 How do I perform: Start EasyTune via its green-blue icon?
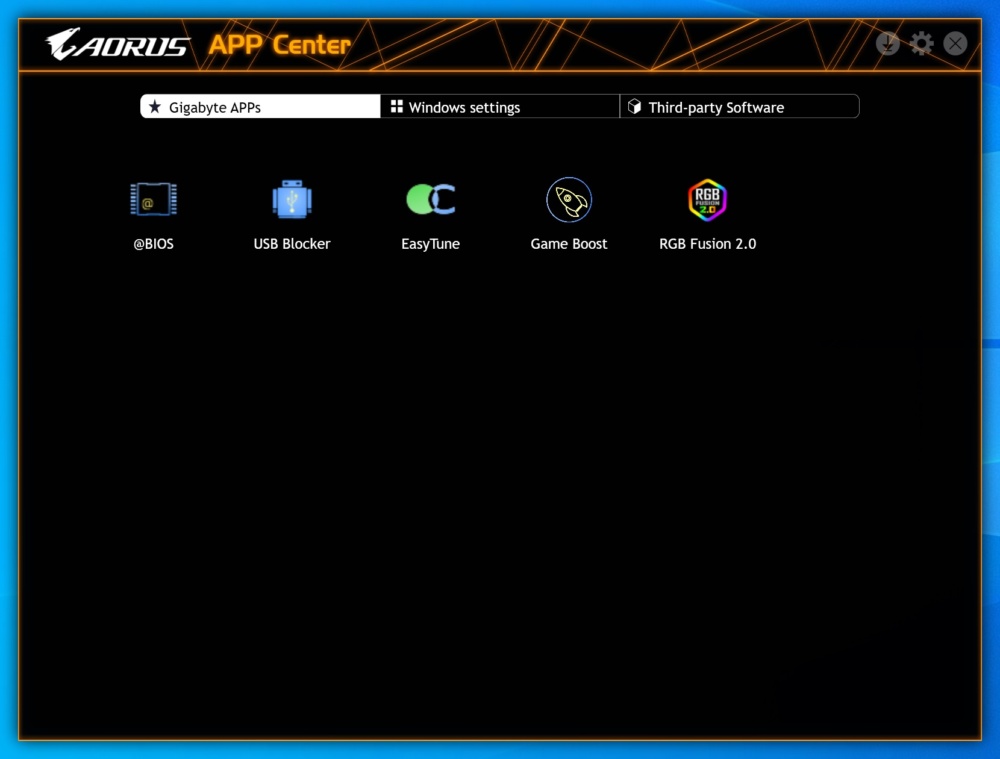[x=430, y=199]
